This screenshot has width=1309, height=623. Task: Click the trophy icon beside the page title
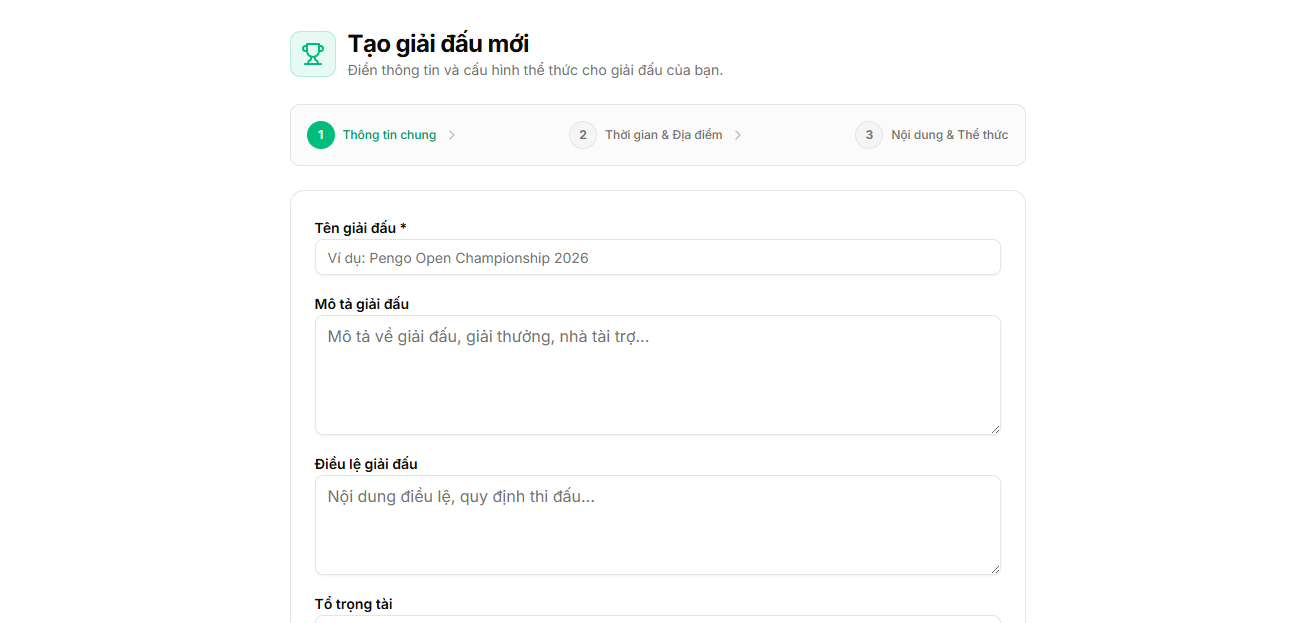pos(313,54)
